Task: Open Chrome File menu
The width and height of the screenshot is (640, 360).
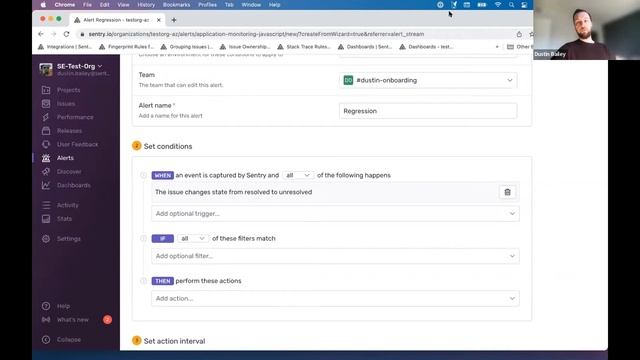Action: pos(87,5)
